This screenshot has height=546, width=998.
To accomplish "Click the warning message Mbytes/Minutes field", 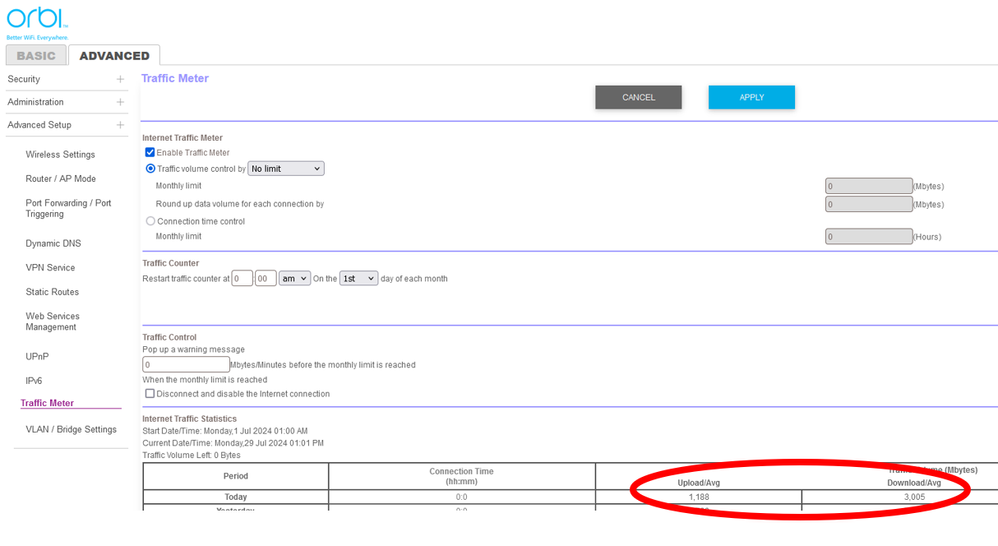I will tap(185, 365).
